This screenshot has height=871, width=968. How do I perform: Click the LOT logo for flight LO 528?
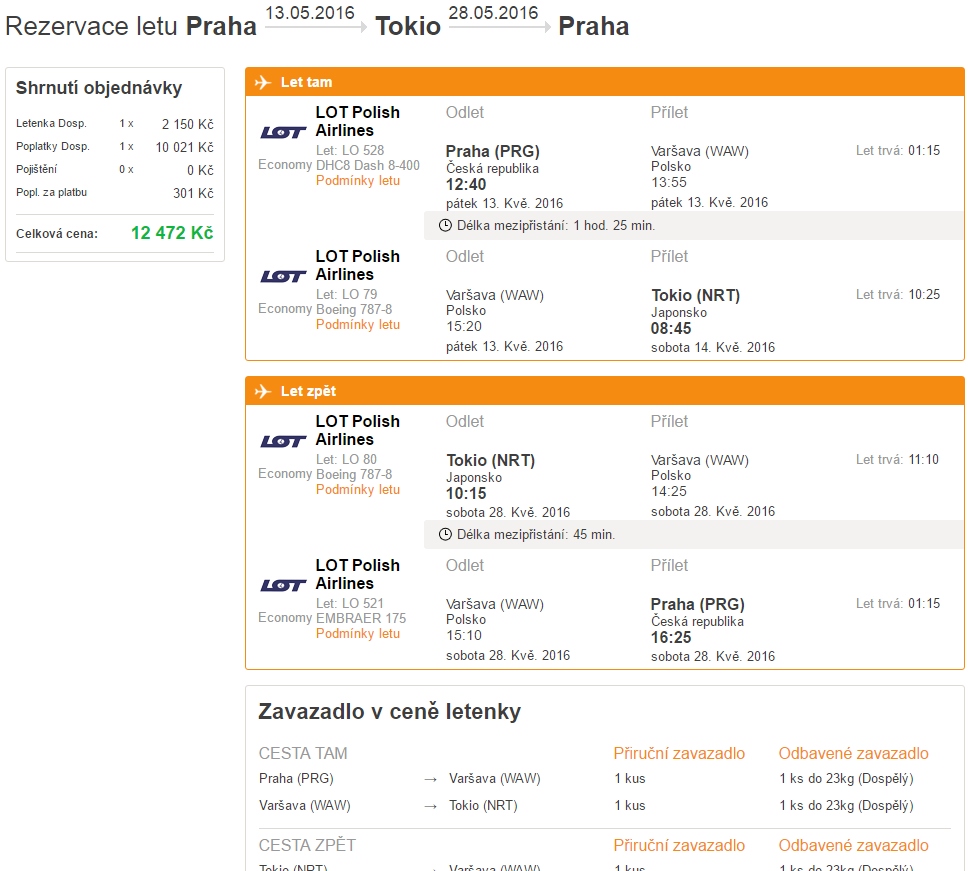[x=283, y=132]
